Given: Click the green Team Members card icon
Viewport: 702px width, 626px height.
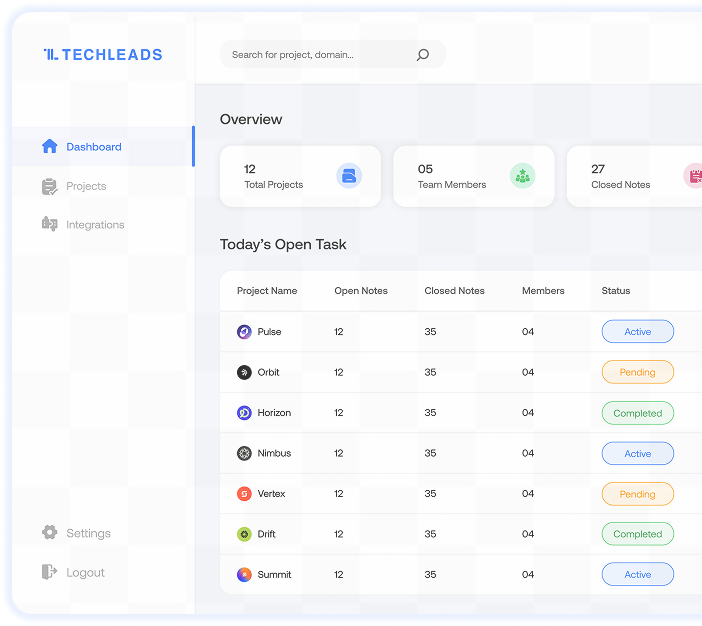Looking at the screenshot, I should (x=522, y=176).
